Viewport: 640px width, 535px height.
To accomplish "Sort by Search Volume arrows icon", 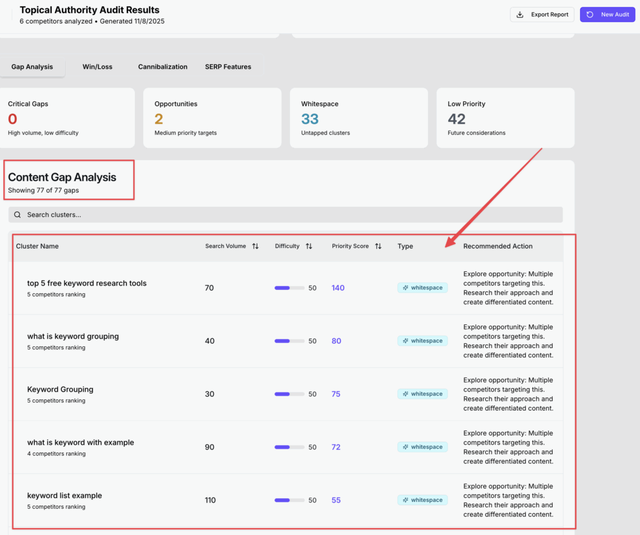I will coord(255,246).
